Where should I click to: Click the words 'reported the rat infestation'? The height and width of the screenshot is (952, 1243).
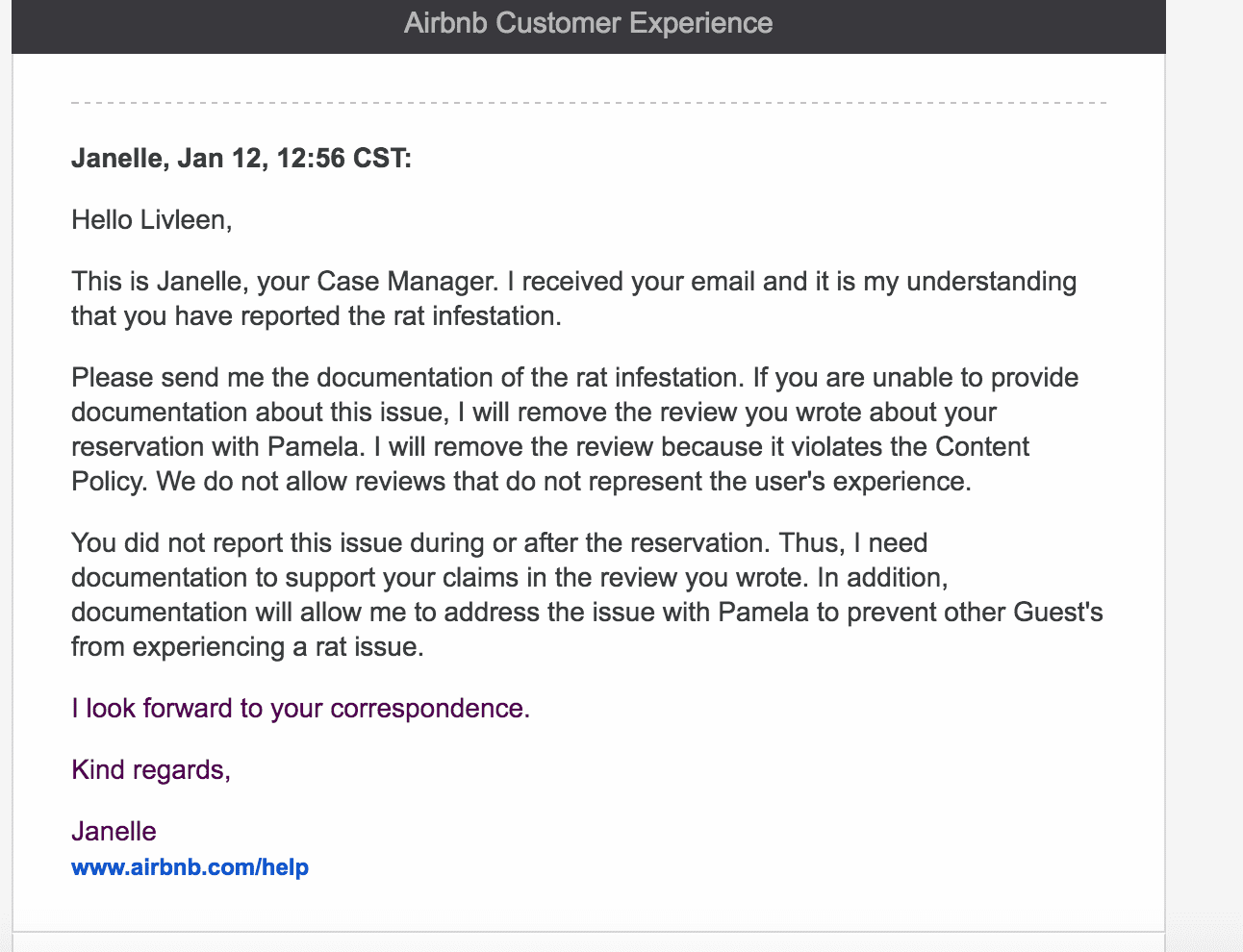point(392,316)
